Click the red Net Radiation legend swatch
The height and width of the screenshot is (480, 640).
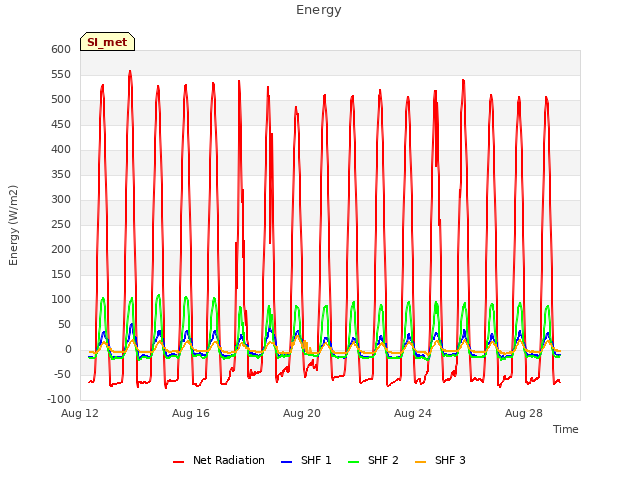(178, 462)
